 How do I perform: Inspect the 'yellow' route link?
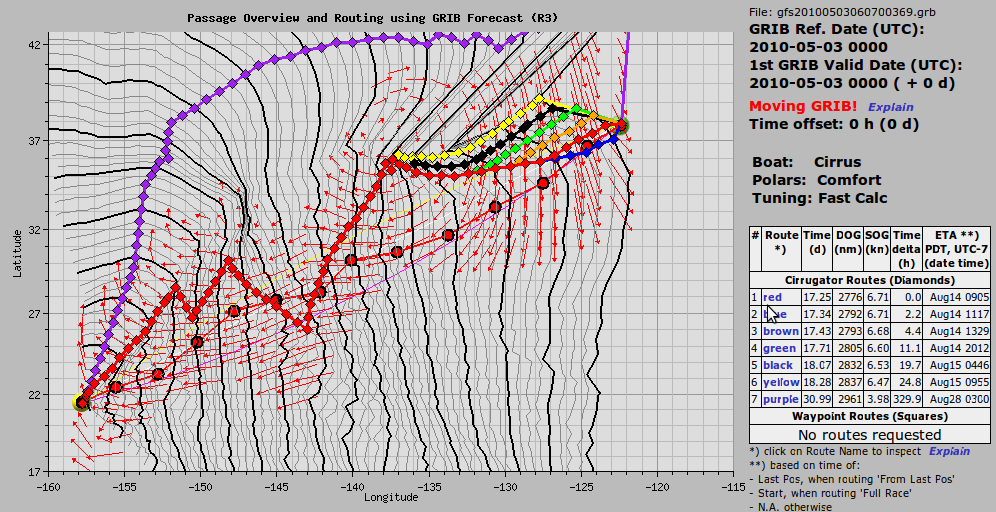click(781, 382)
